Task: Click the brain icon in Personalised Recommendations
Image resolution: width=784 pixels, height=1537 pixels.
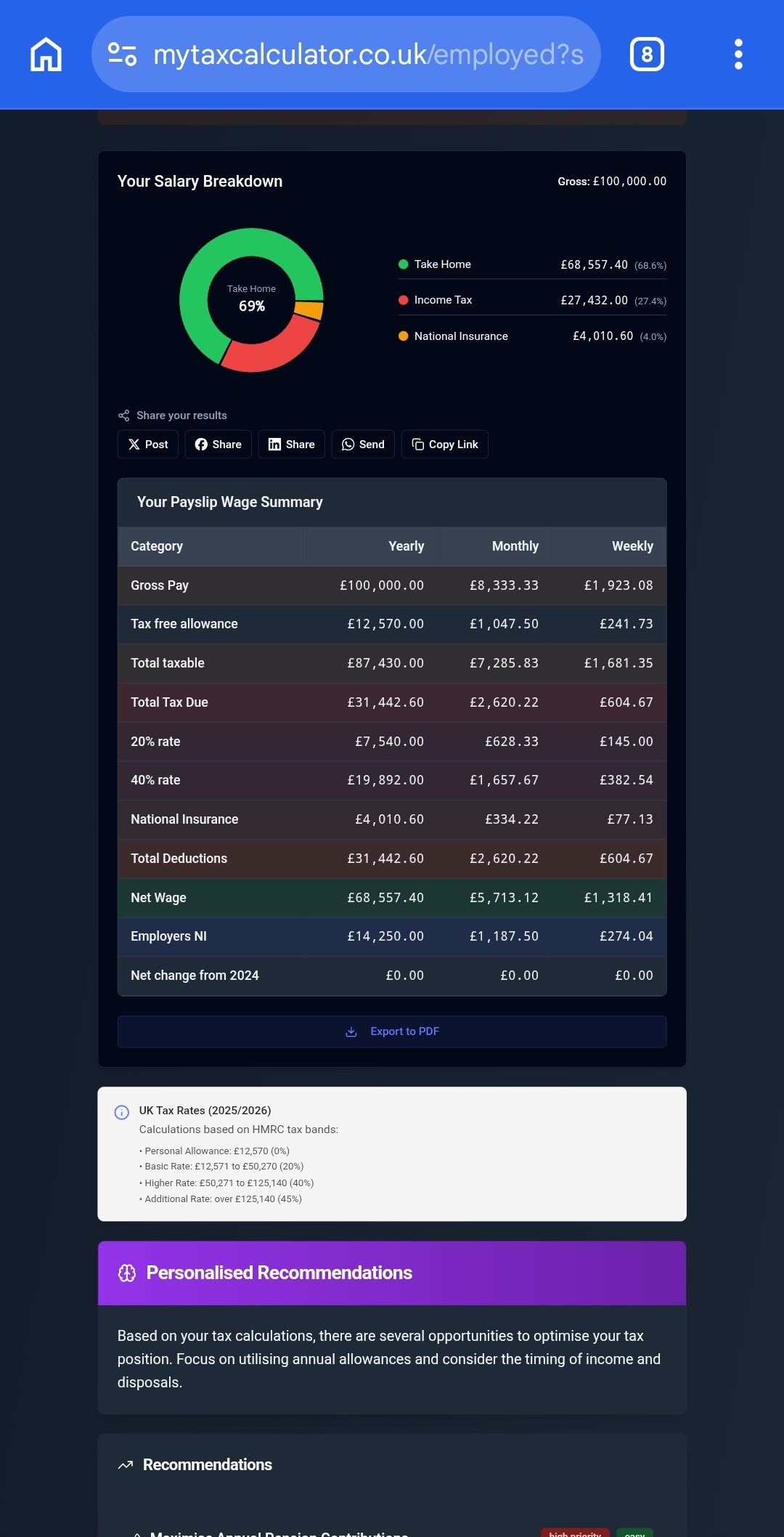Action: [x=127, y=1273]
